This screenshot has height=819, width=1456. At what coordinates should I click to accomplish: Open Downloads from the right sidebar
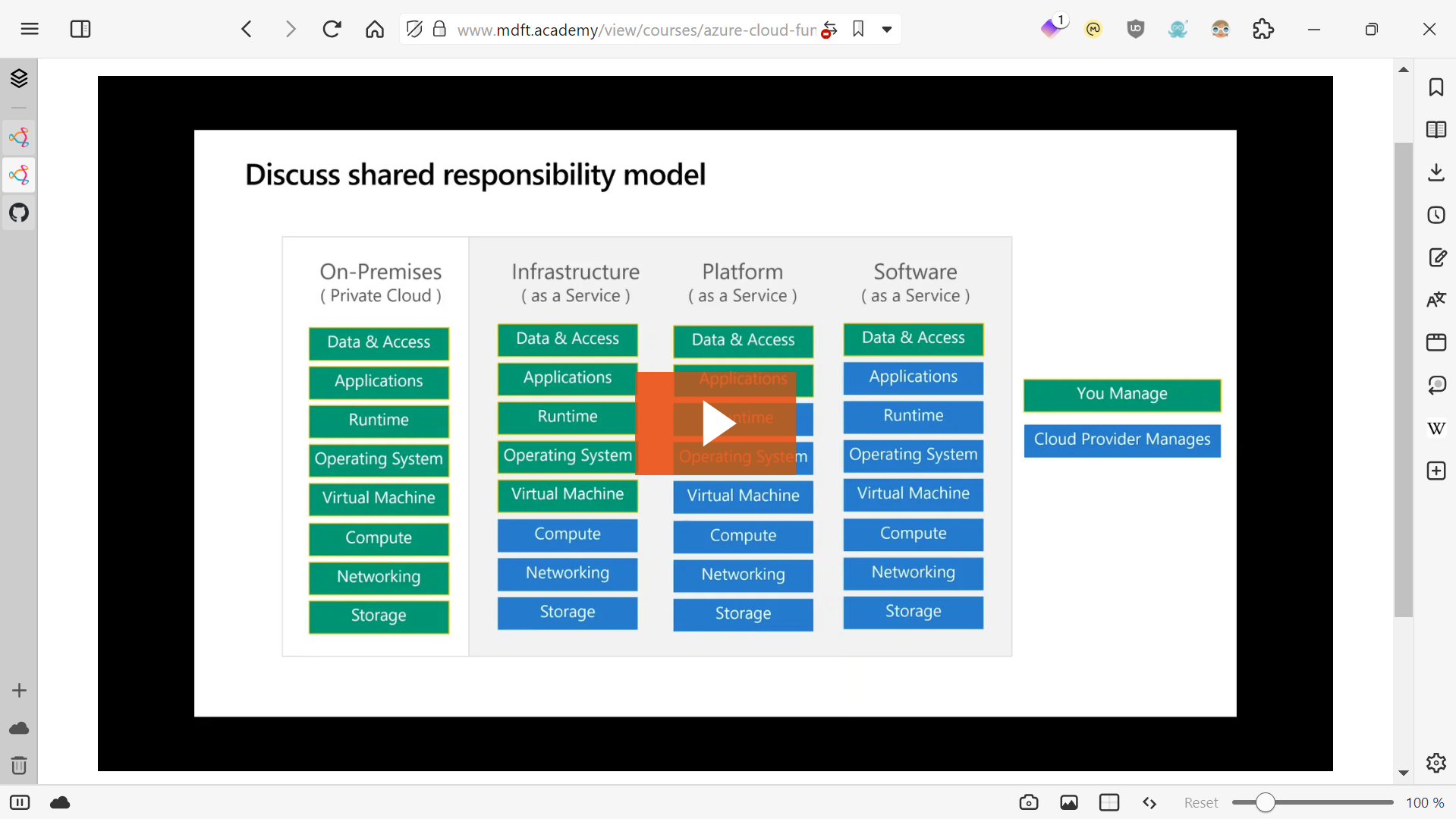(1436, 172)
